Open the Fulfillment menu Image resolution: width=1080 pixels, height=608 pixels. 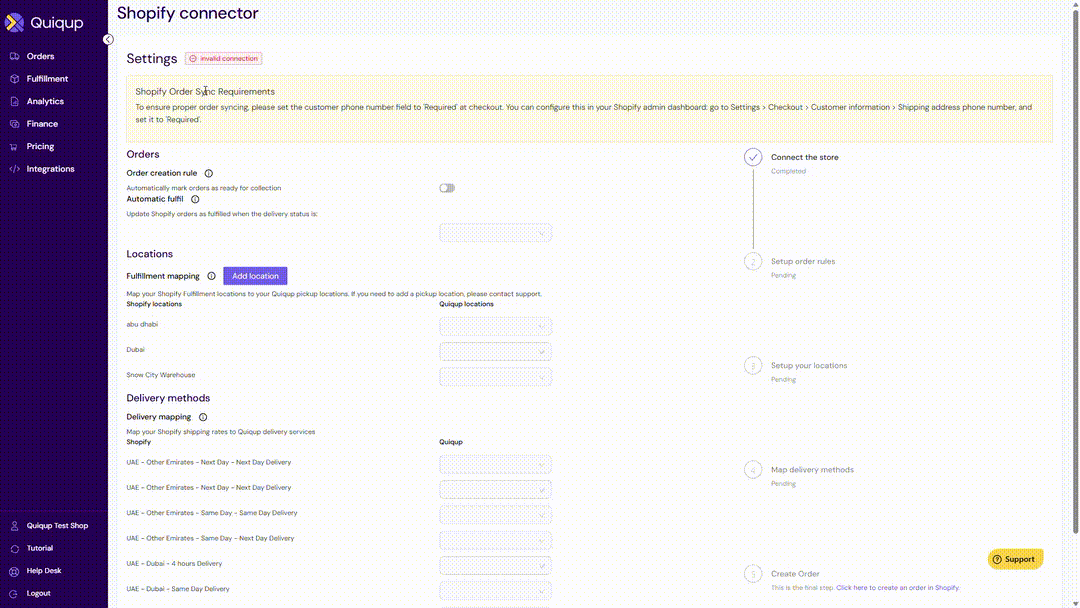click(47, 79)
